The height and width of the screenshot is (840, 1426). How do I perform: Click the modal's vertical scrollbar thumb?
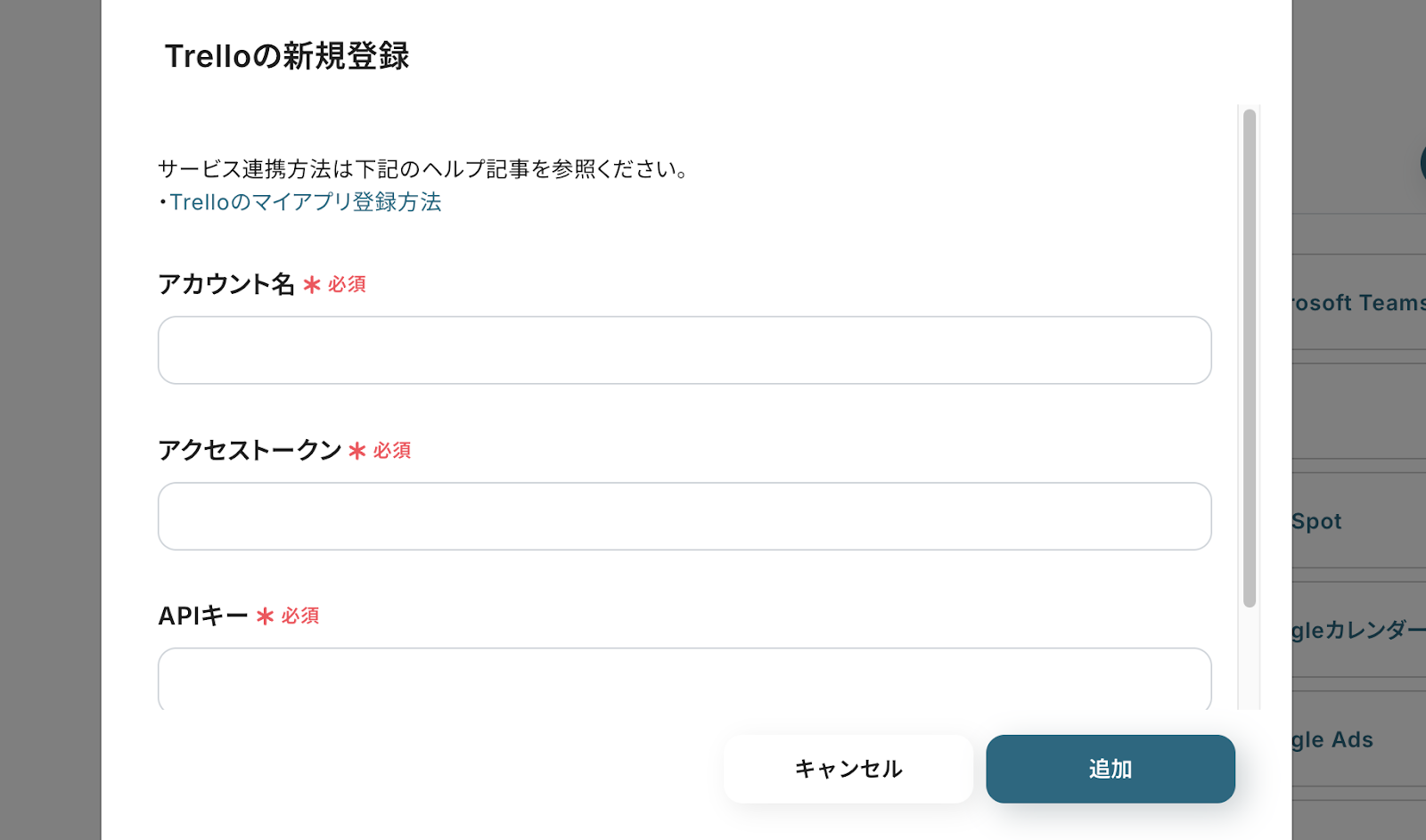click(x=1250, y=356)
